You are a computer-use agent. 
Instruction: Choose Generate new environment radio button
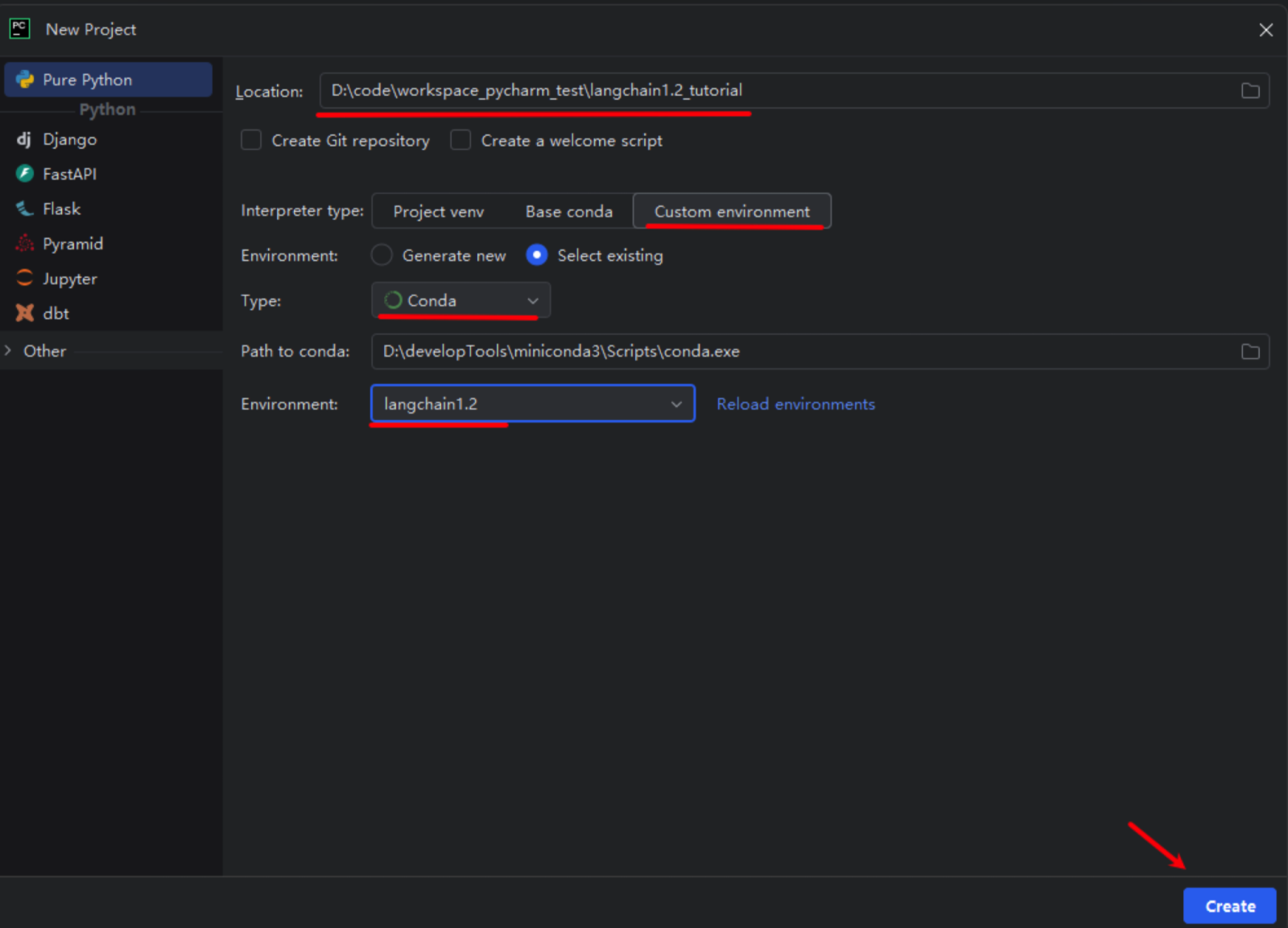(382, 255)
